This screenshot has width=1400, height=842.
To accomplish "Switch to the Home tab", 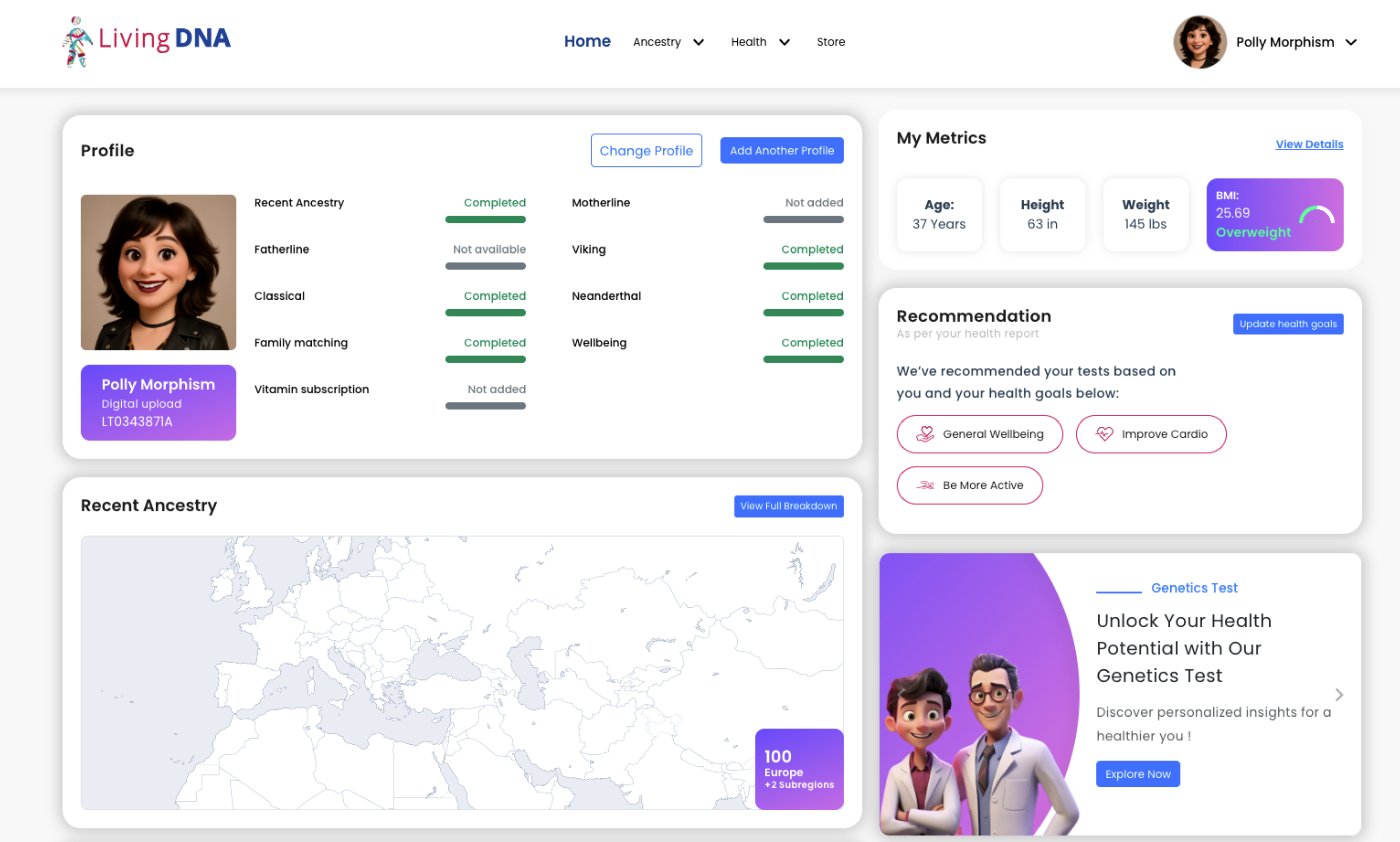I will (588, 41).
